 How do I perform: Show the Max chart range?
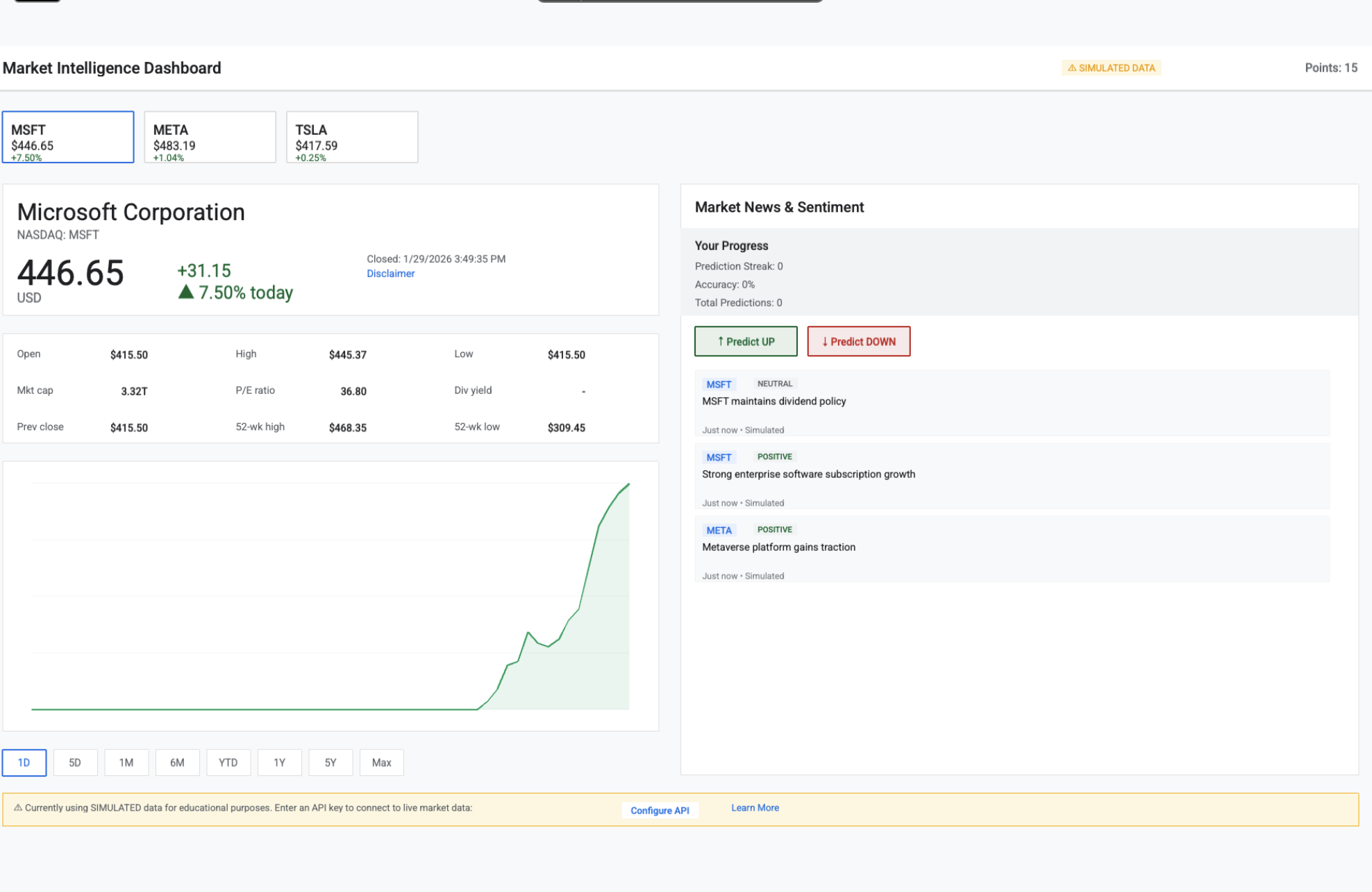[x=381, y=762]
